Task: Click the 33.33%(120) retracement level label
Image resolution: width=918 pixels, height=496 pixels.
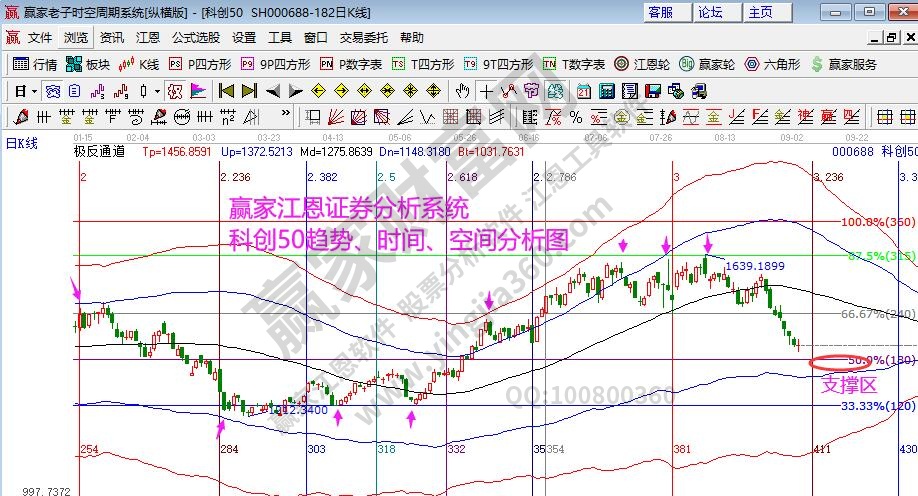Action: click(x=878, y=406)
